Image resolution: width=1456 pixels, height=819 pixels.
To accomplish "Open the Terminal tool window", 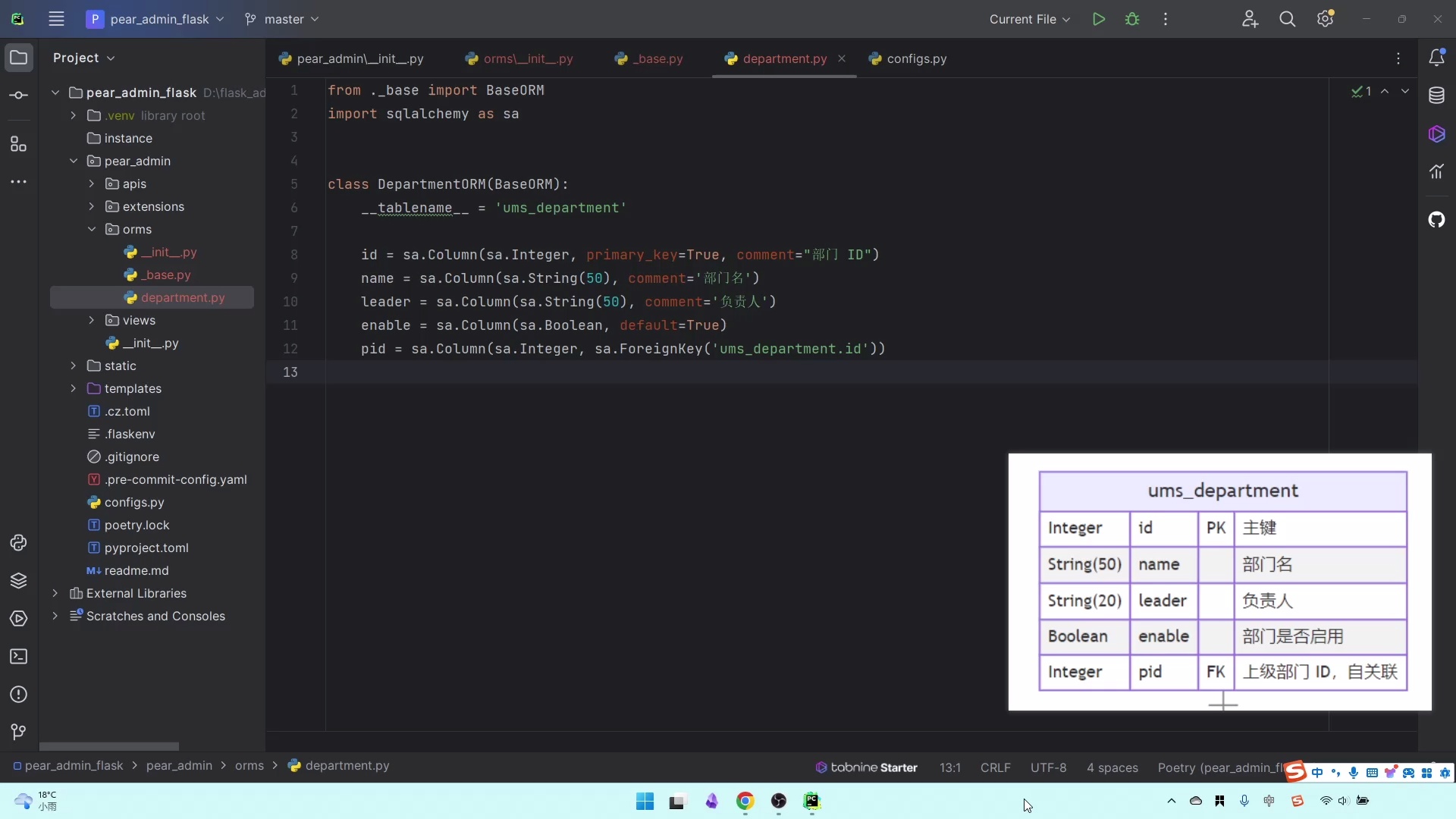I will 19,657.
